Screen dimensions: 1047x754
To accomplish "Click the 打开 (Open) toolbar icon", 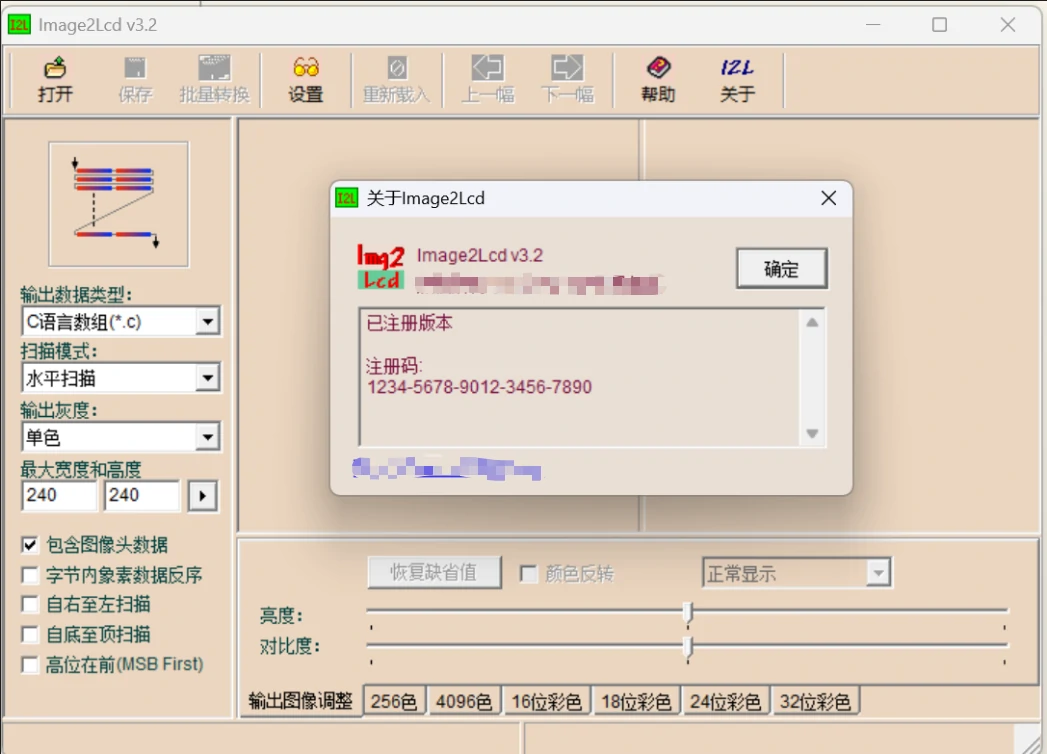I will pyautogui.click(x=56, y=69).
